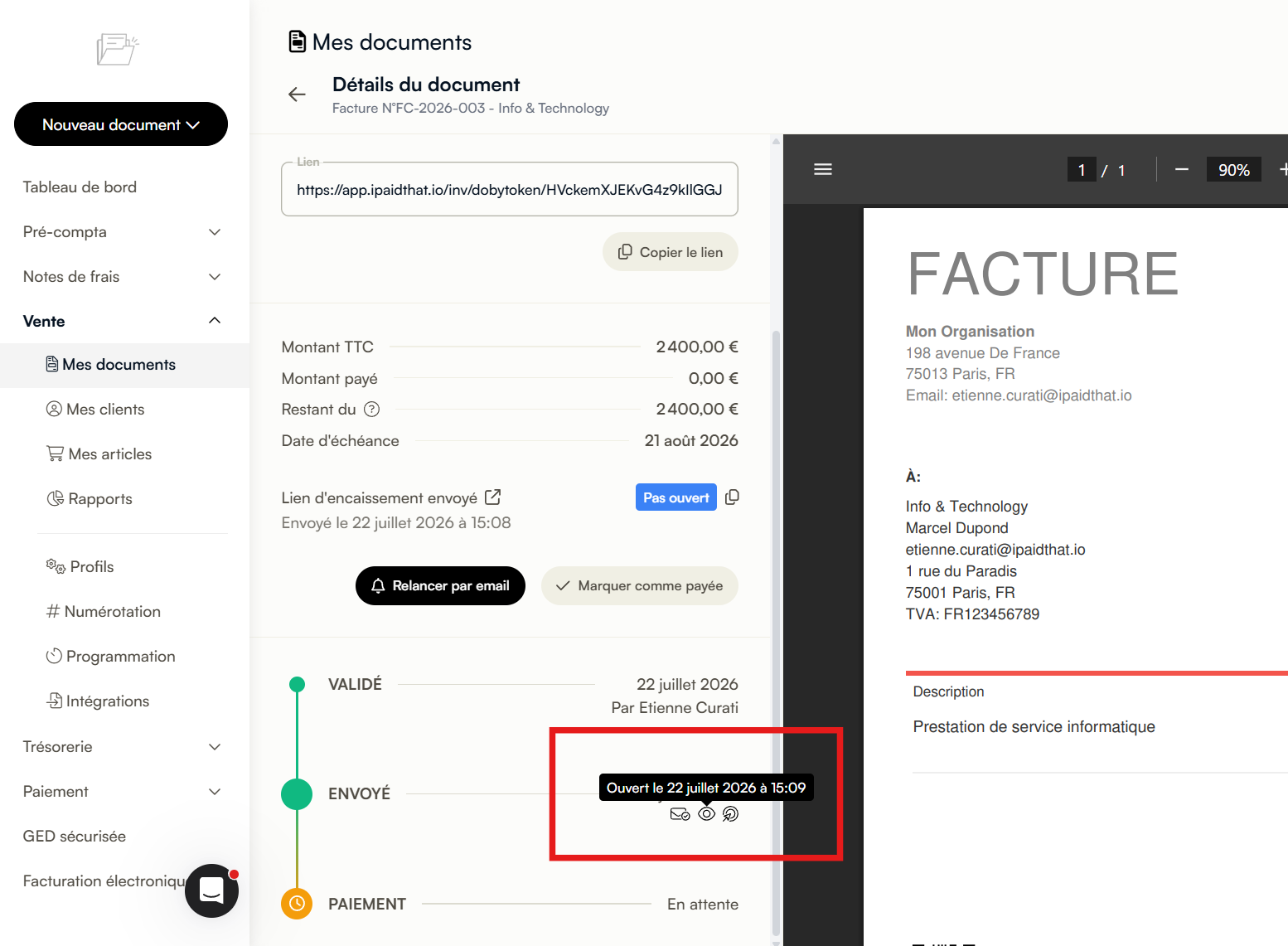1288x946 pixels.
Task: Expand the Pré-compta section
Action: pos(122,232)
